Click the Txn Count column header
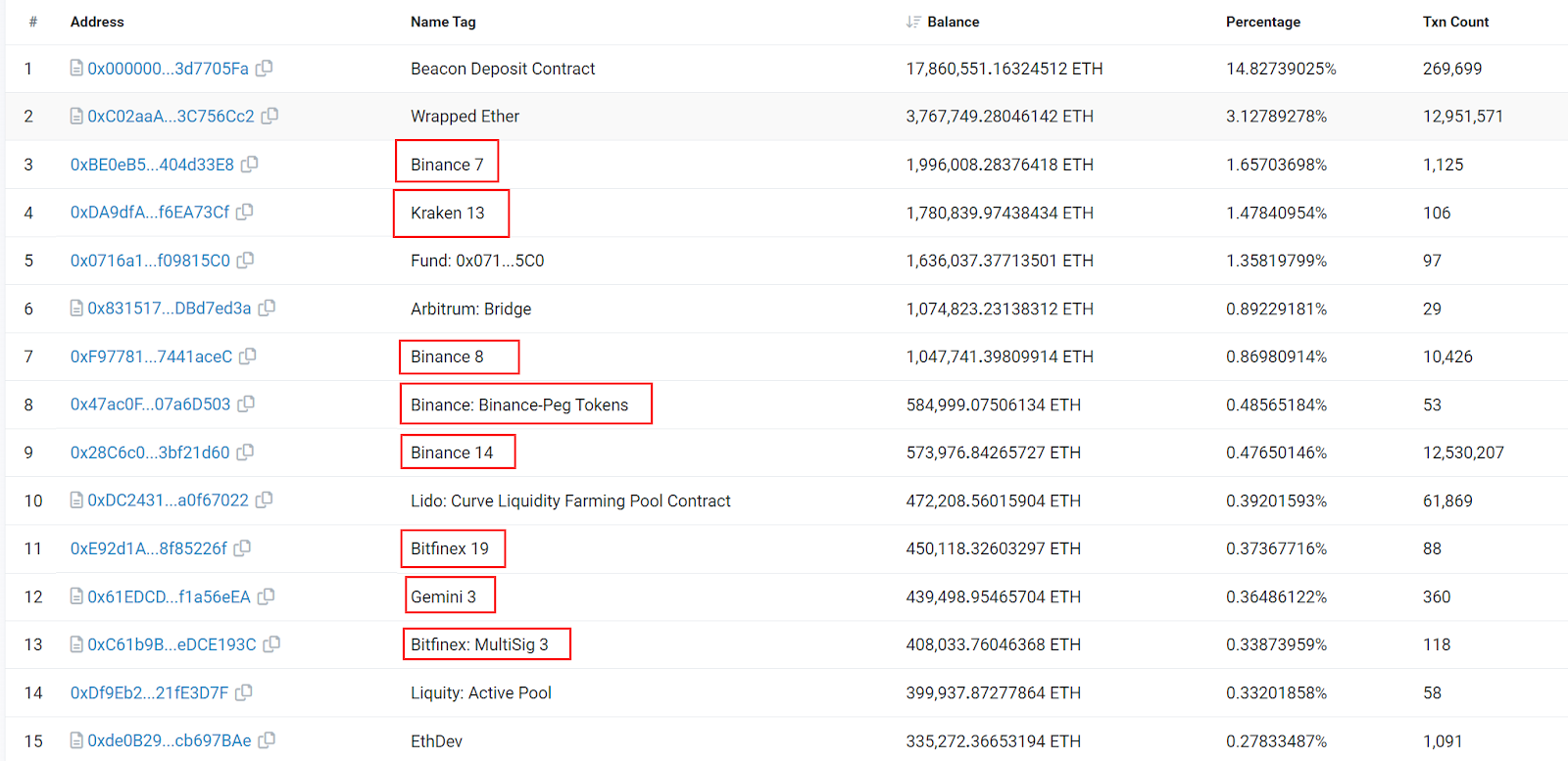The width and height of the screenshot is (1568, 761). pos(1455,22)
